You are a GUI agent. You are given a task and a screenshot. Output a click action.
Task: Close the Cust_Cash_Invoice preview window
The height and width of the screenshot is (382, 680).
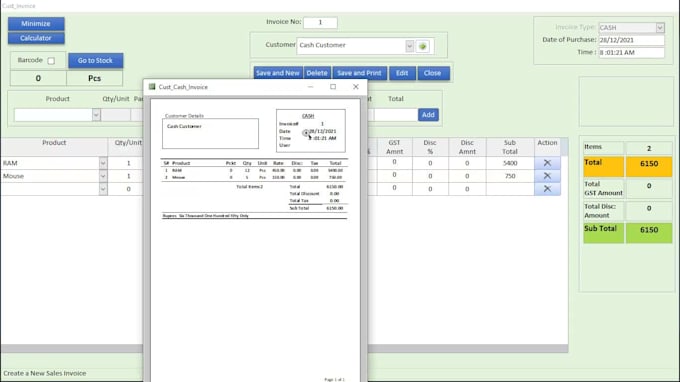(356, 87)
